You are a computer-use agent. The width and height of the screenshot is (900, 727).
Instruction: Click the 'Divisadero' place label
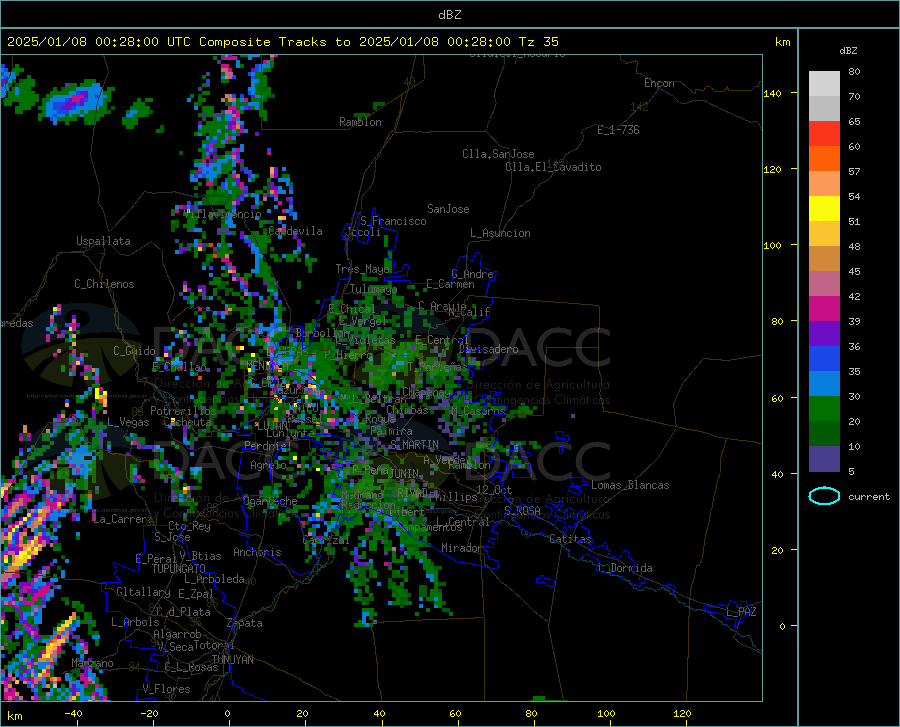(x=488, y=349)
